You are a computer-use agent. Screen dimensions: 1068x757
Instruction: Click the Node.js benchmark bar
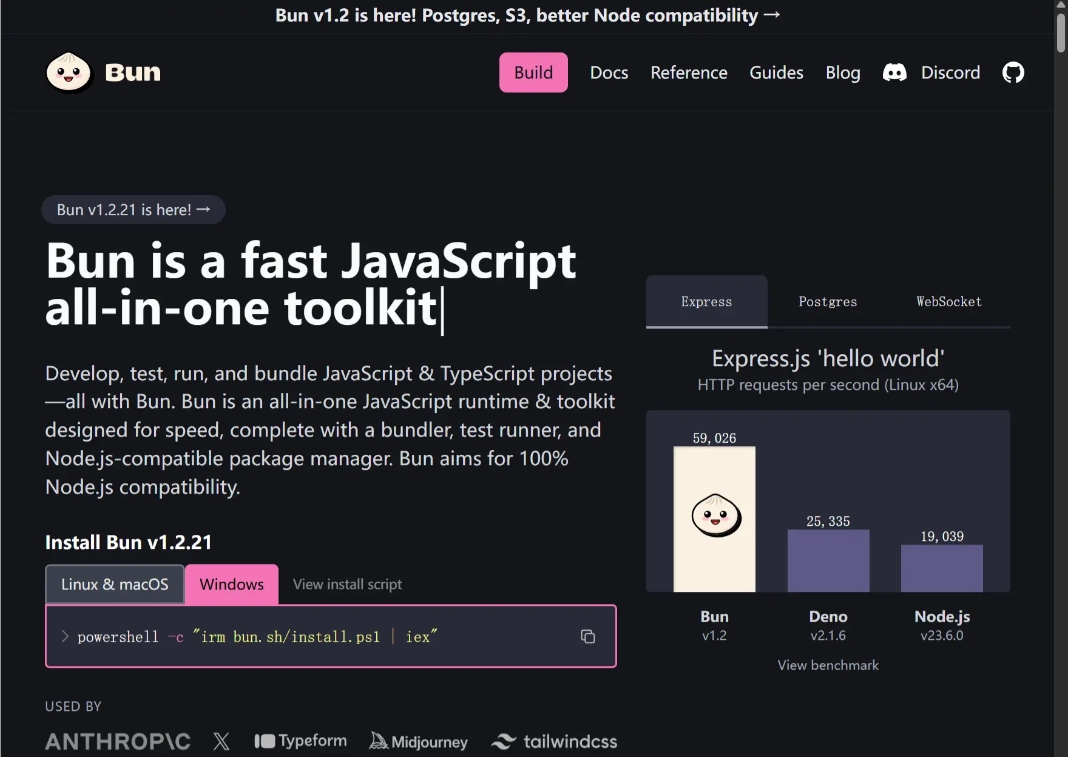point(942,568)
